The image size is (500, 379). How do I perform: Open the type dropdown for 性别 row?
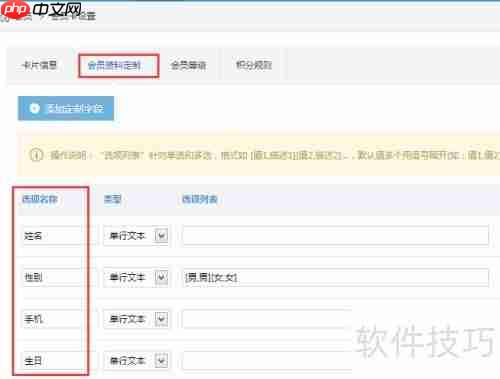[136, 277]
